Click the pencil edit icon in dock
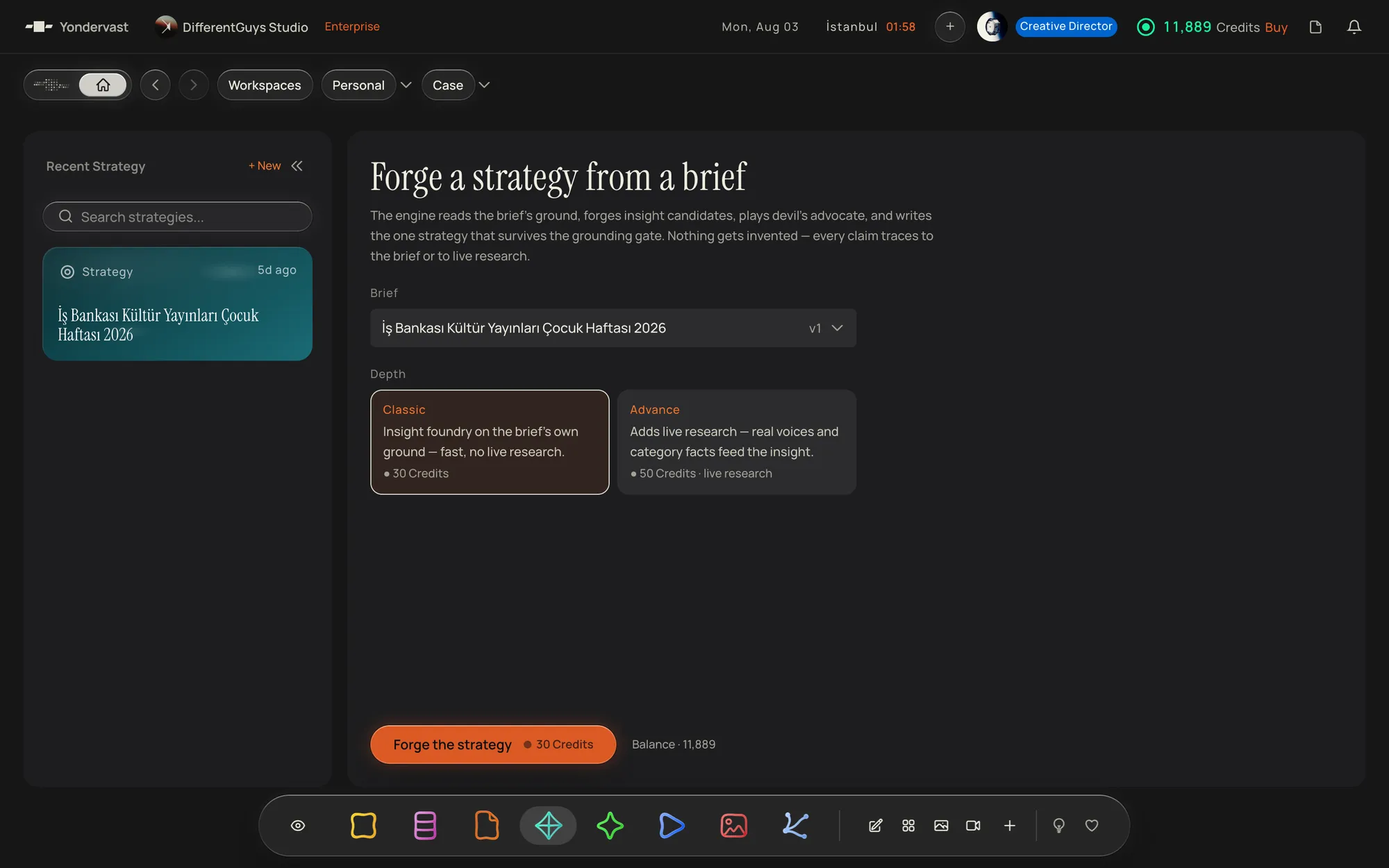Viewport: 1389px width, 868px height. click(876, 826)
